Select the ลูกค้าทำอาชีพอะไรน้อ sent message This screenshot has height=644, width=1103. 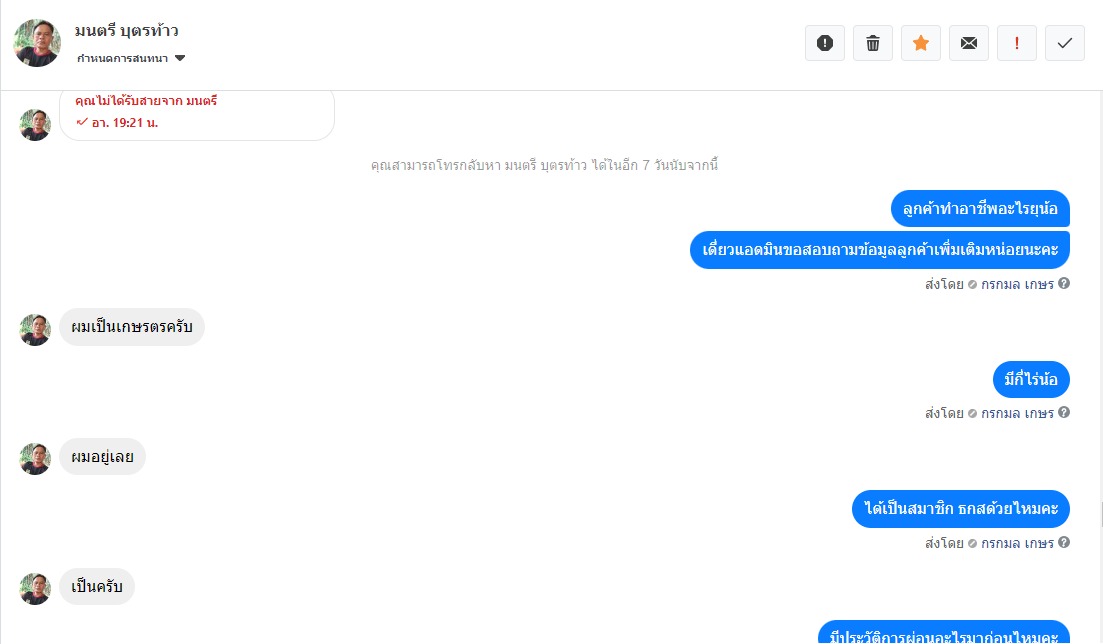tap(980, 208)
